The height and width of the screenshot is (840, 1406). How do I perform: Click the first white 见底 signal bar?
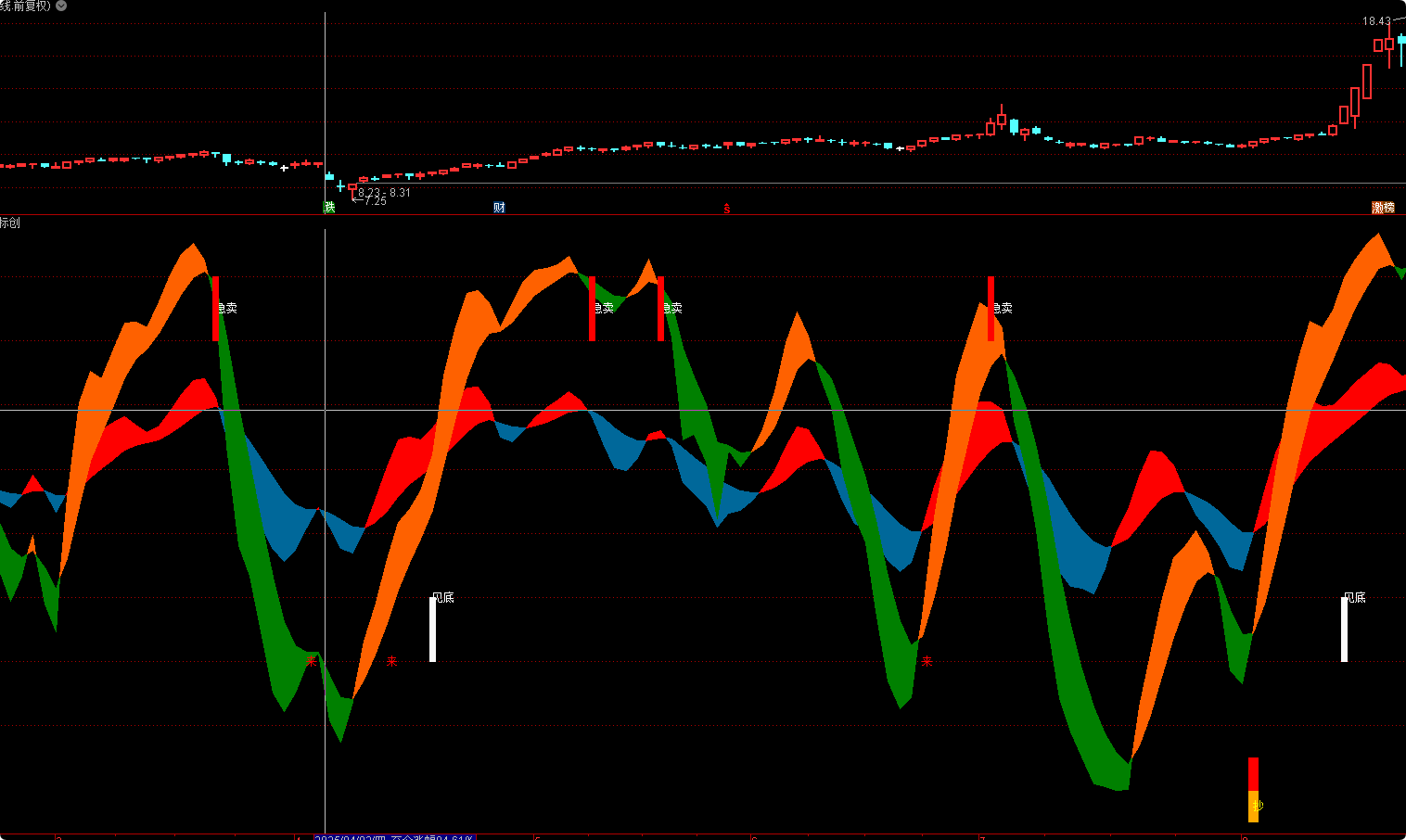(x=432, y=629)
